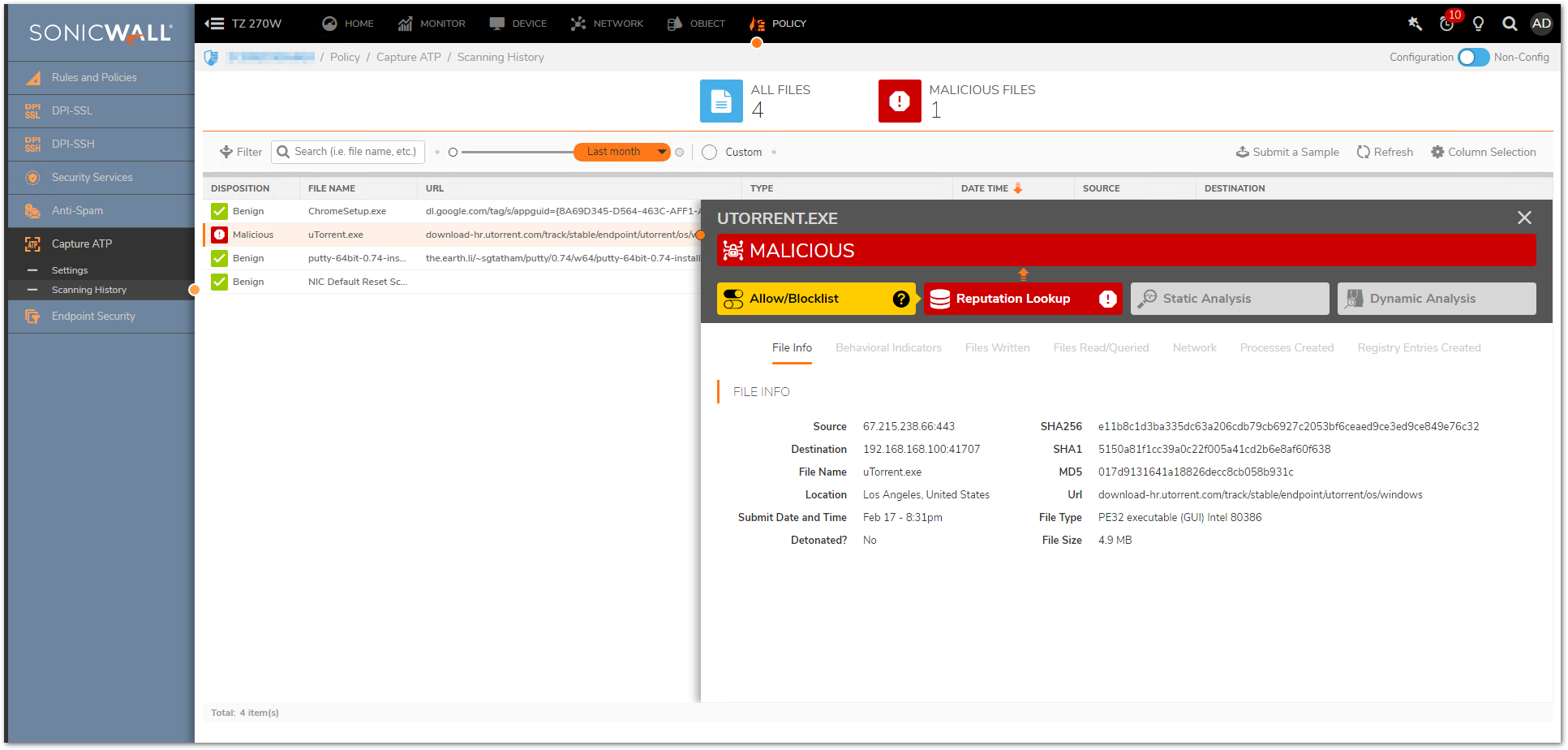Open the global search magnifier icon
The width and height of the screenshot is (1568, 750).
coord(1510,24)
